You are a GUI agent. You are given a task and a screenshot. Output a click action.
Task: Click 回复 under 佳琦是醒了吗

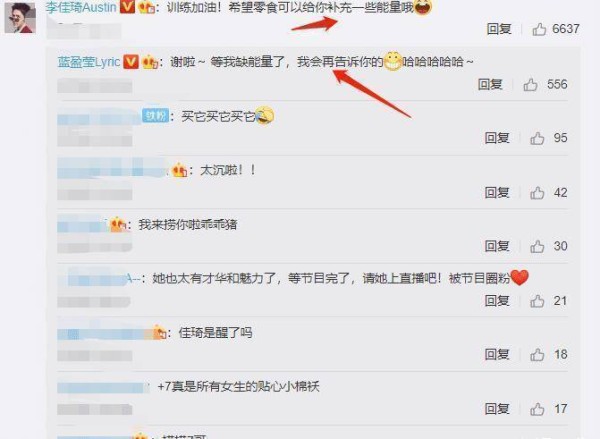[x=497, y=355]
